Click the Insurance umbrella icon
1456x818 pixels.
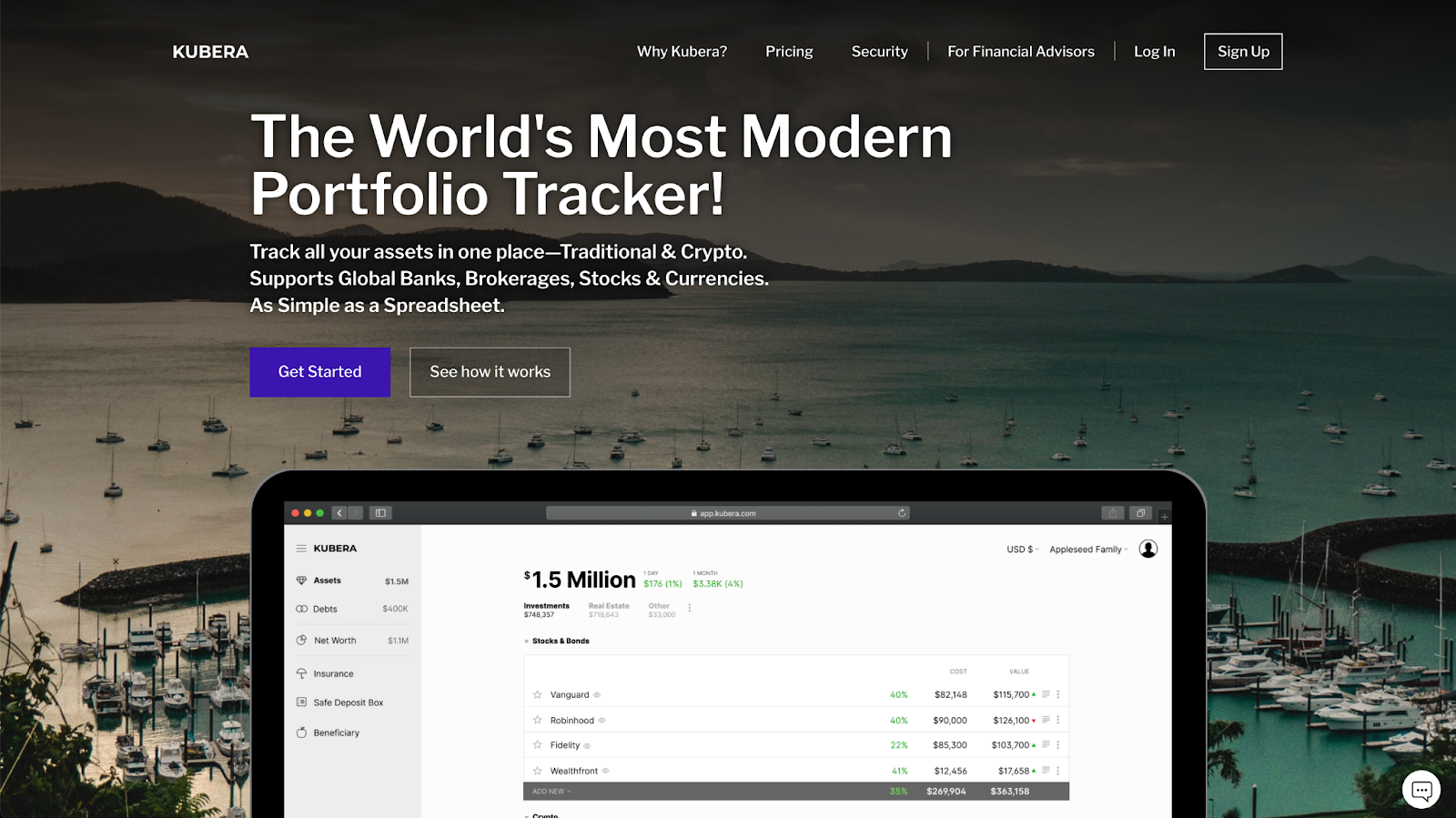click(x=301, y=673)
